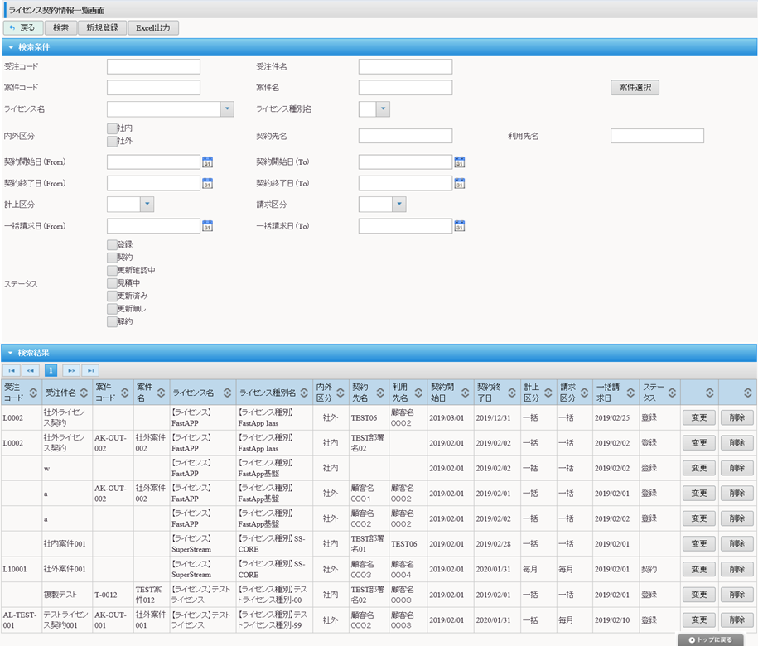Open the ライセンス種別名 dropdown
760x652 pixels.
click(x=383, y=109)
